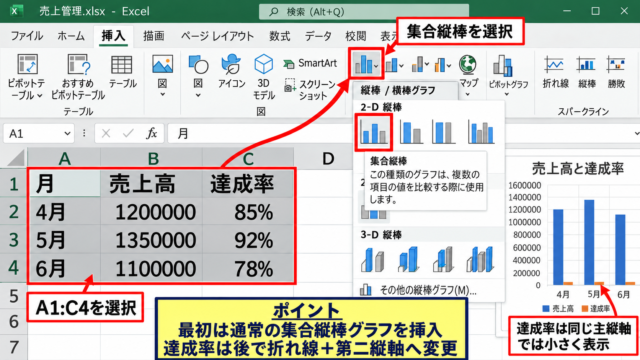Select 2-D 集合縦棒 clustered column chart
The height and width of the screenshot is (360, 640).
coord(373,132)
